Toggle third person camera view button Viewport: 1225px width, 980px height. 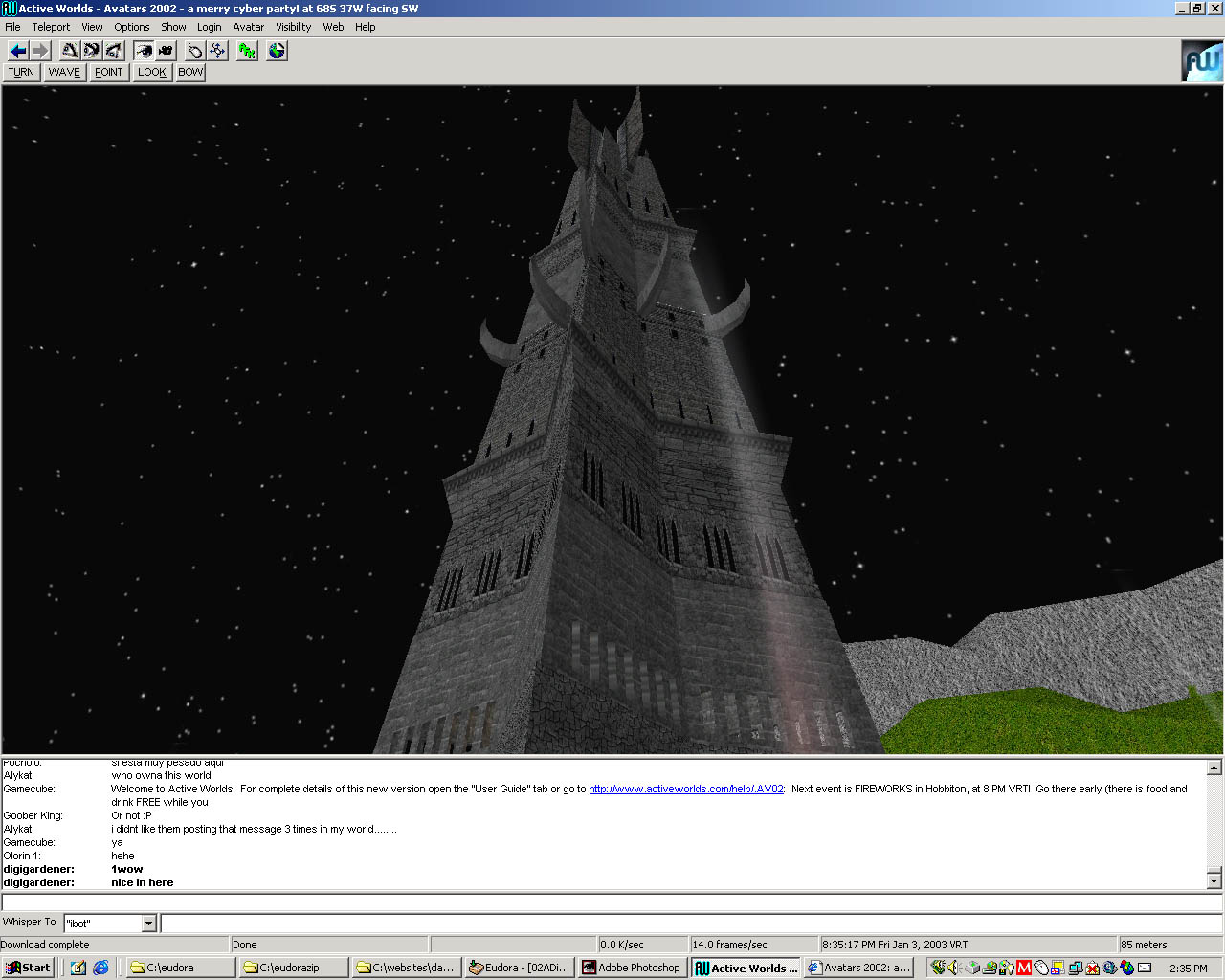[166, 51]
